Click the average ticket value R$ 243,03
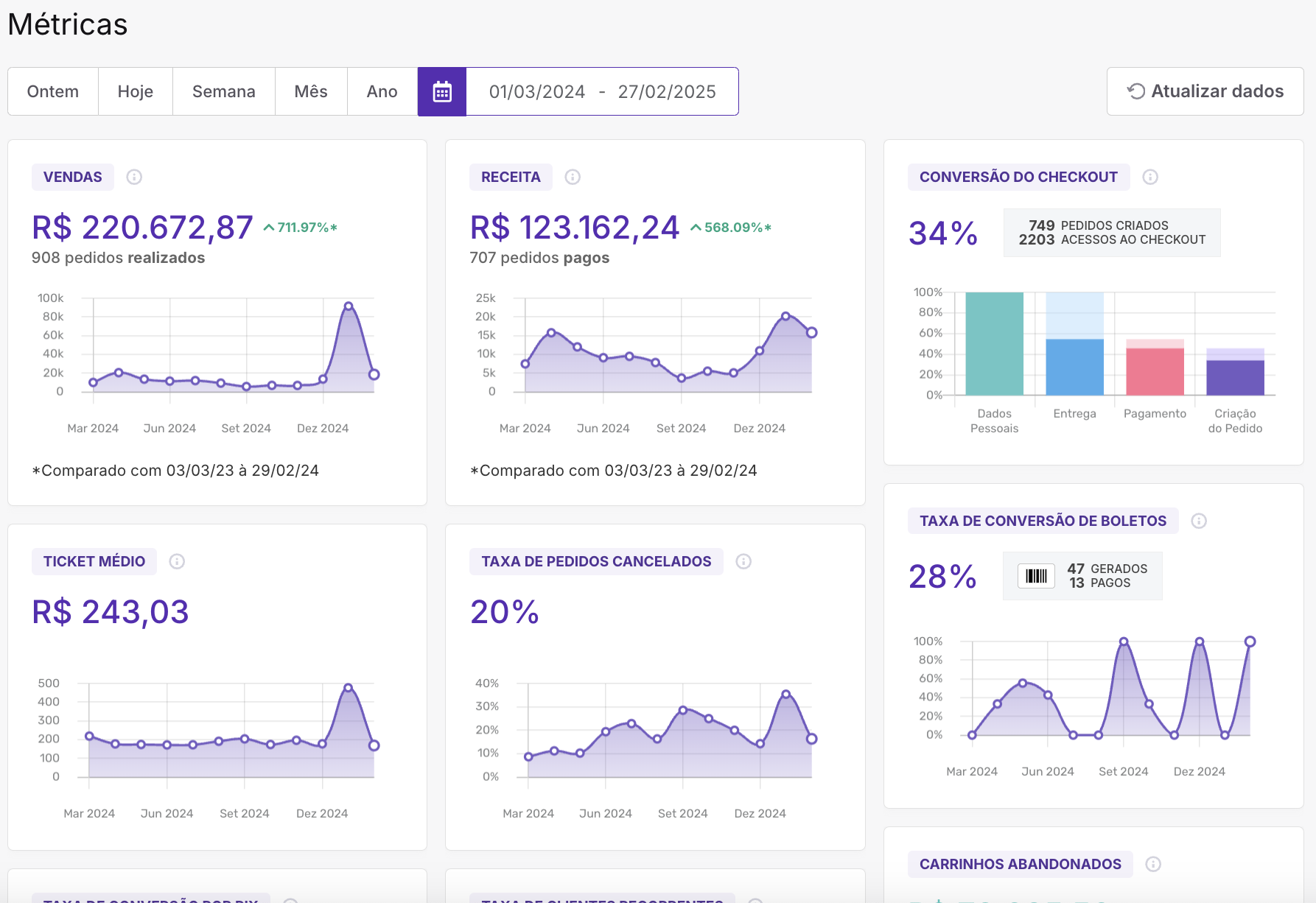 111,612
